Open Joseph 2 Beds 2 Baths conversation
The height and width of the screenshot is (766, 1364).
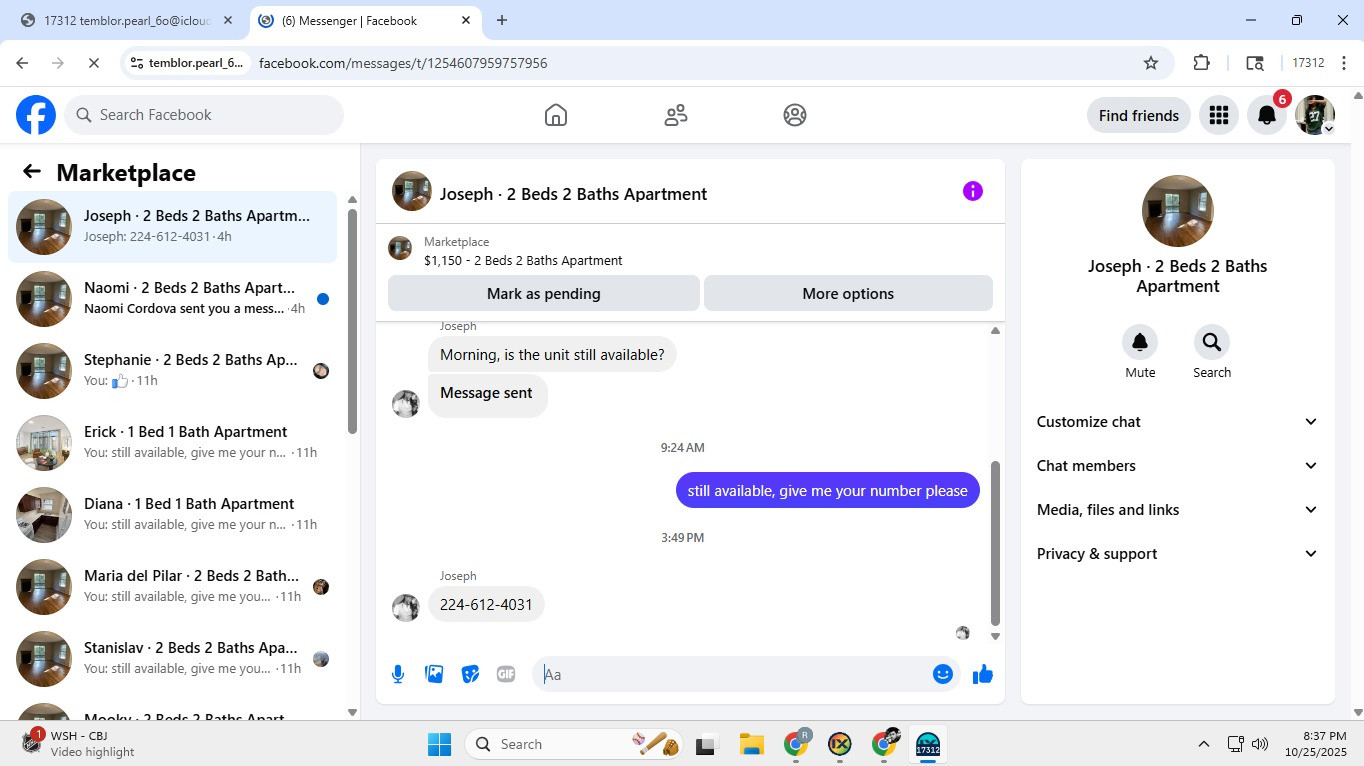coord(173,227)
